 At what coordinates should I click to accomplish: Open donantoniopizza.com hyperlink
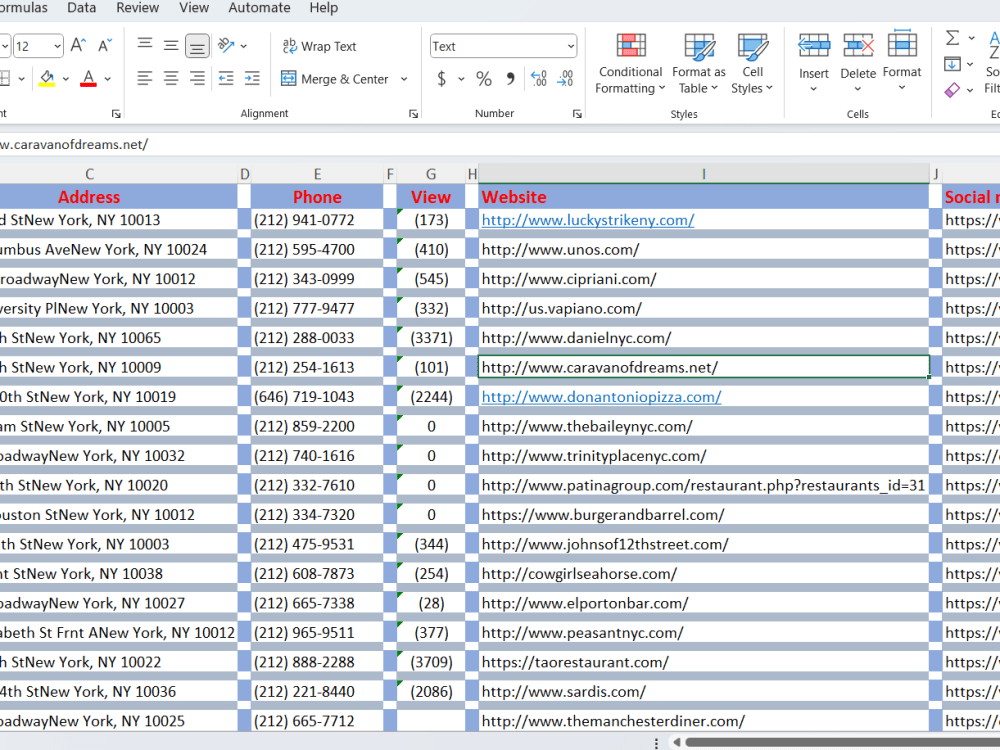point(601,397)
